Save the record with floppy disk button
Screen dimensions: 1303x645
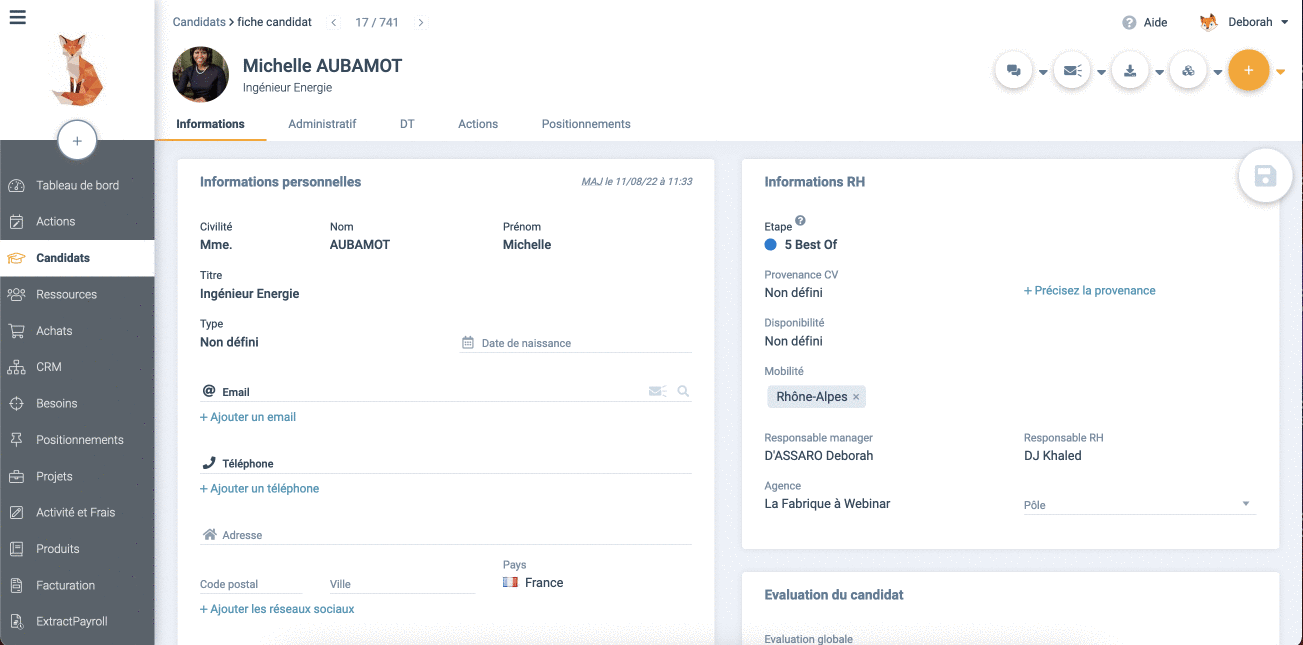(1265, 176)
